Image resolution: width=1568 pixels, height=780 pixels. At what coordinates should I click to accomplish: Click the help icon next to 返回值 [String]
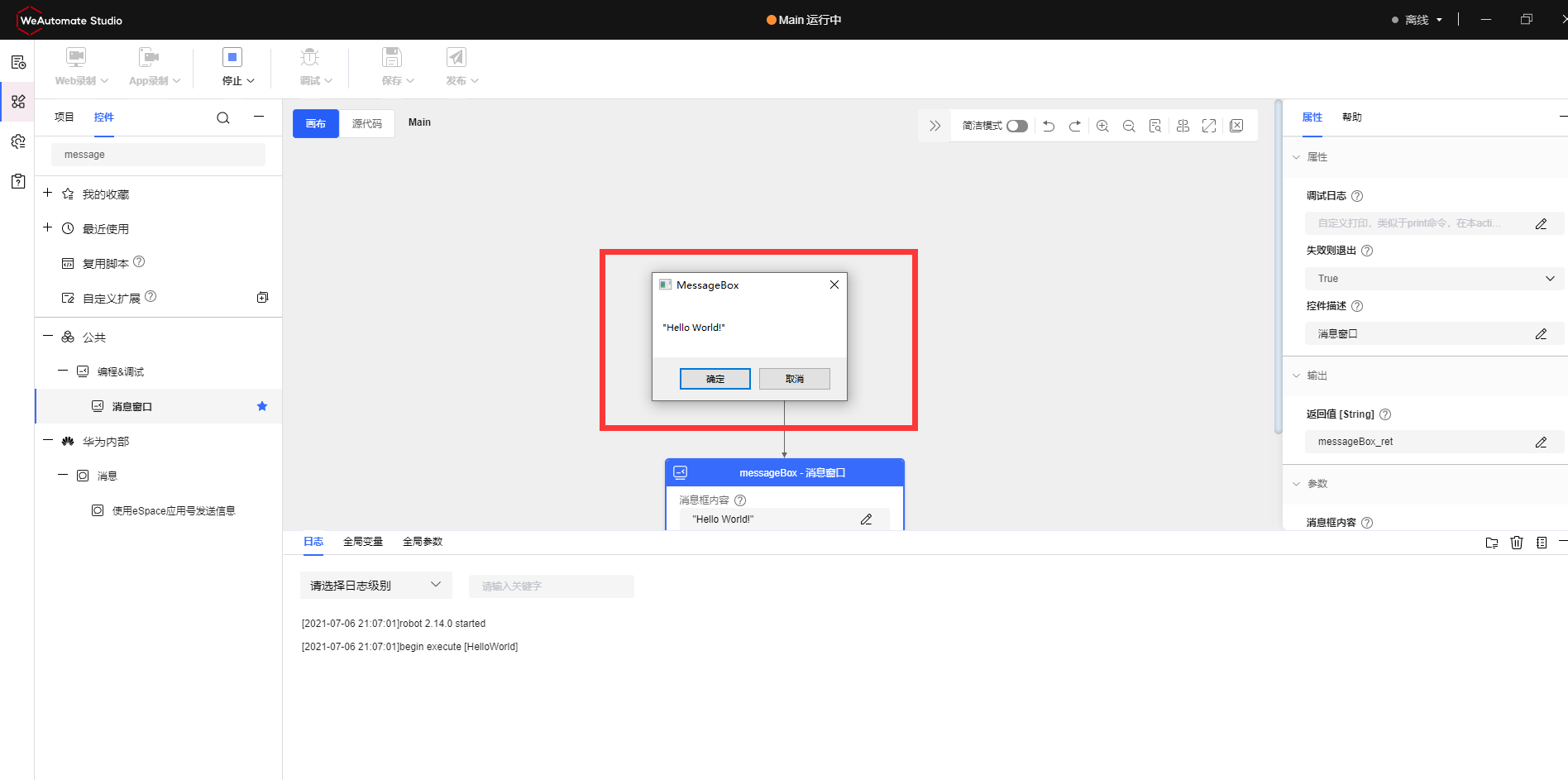pos(1385,414)
